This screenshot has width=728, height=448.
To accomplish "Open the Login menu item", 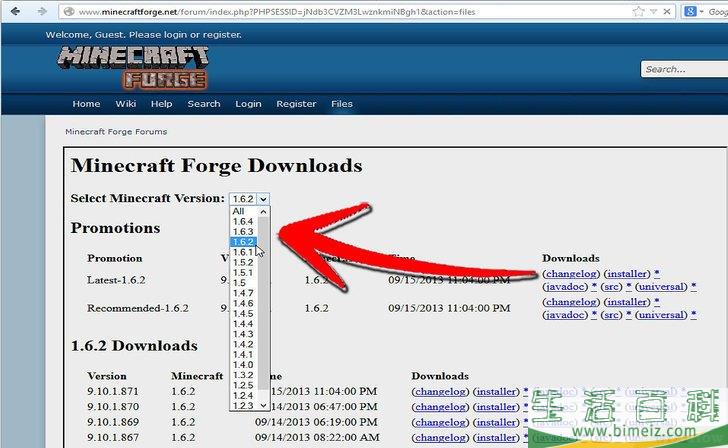I will click(x=248, y=104).
